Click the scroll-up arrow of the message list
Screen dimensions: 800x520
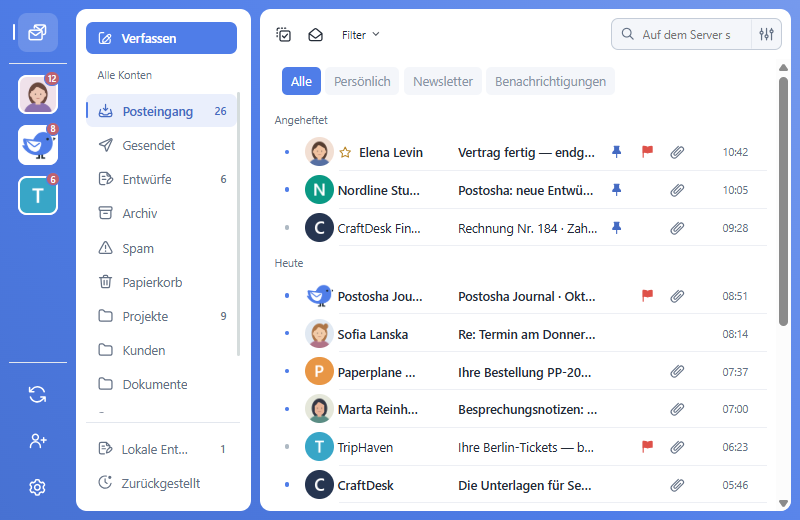pos(784,67)
